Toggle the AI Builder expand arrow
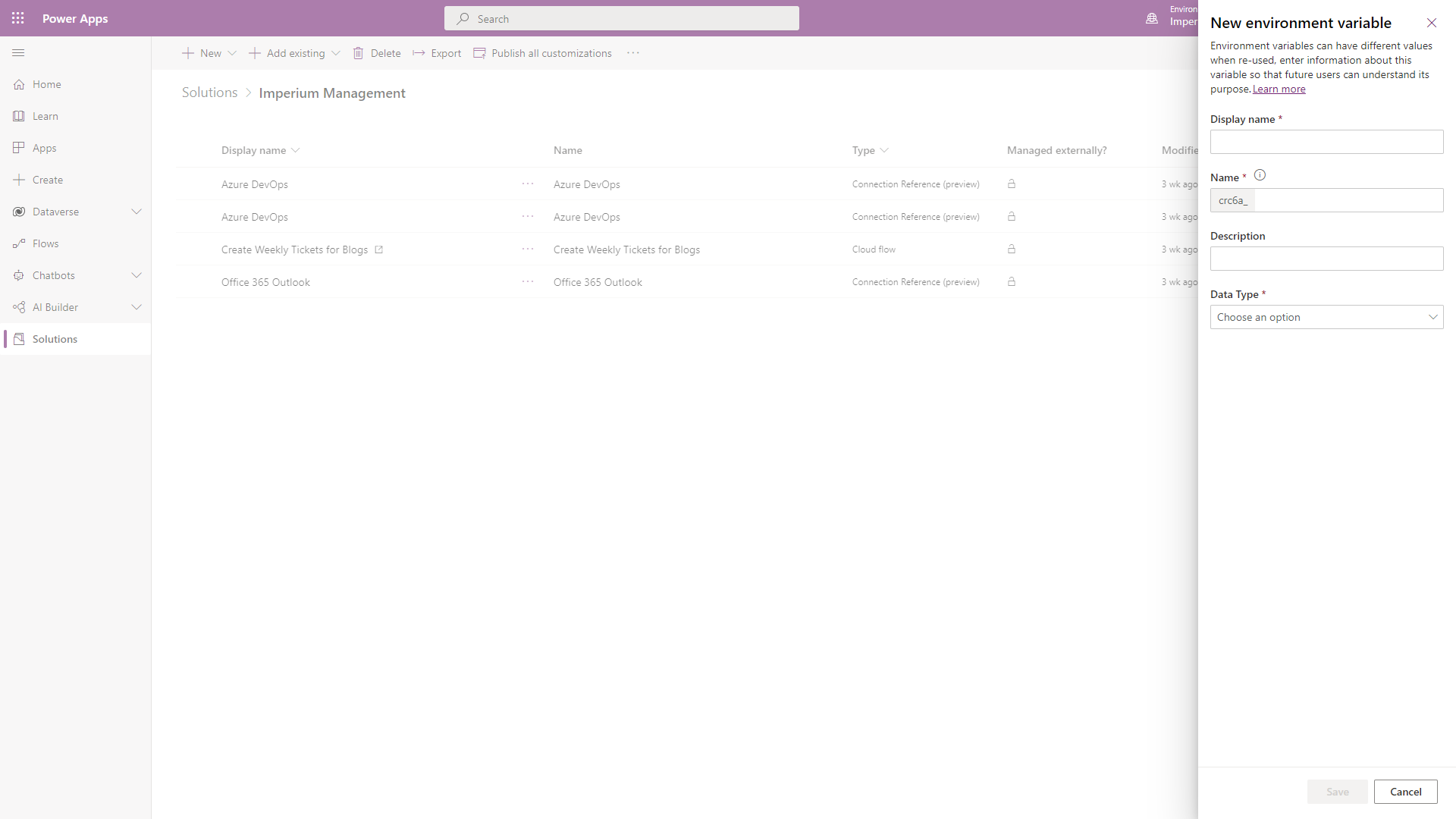The width and height of the screenshot is (1456, 819). [x=136, y=306]
